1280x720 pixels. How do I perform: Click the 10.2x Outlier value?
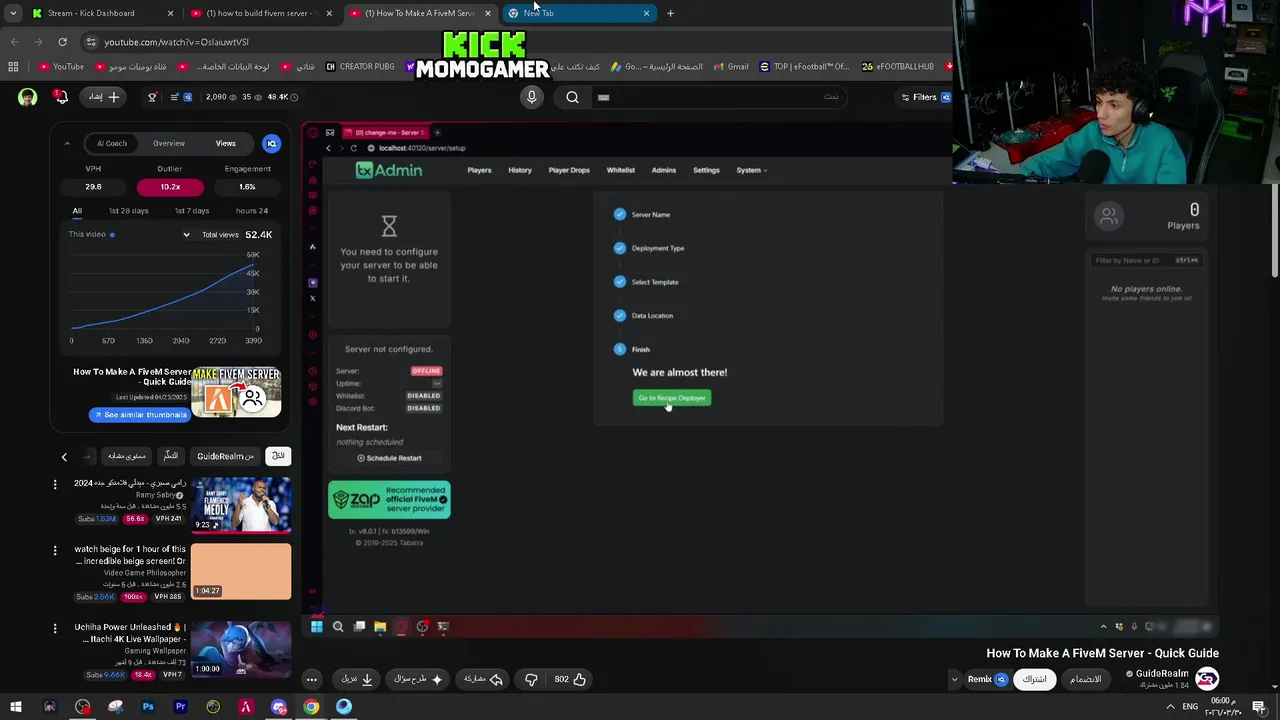click(170, 187)
